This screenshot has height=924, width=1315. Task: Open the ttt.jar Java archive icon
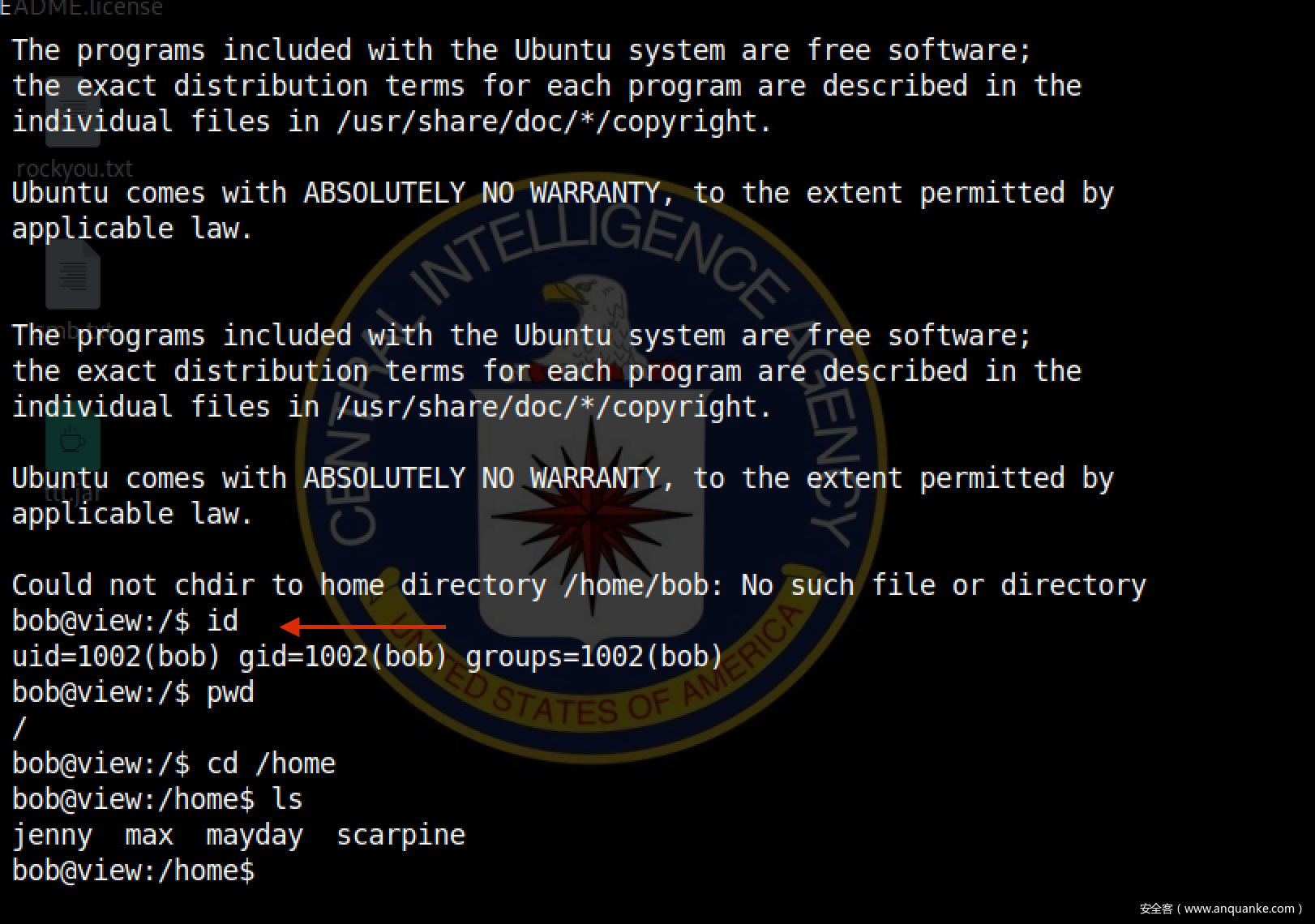(x=73, y=442)
